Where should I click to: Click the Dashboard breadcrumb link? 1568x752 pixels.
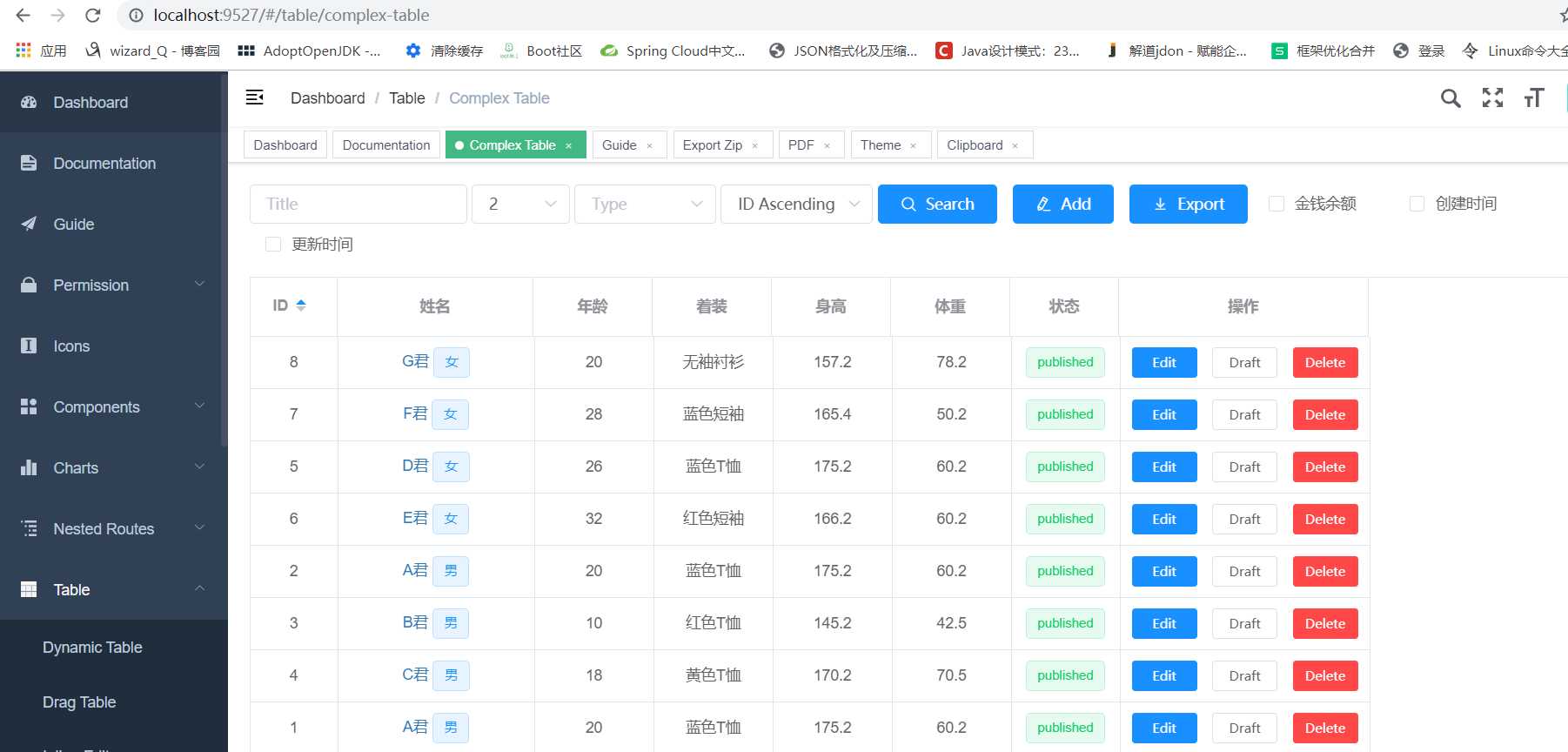tap(328, 98)
